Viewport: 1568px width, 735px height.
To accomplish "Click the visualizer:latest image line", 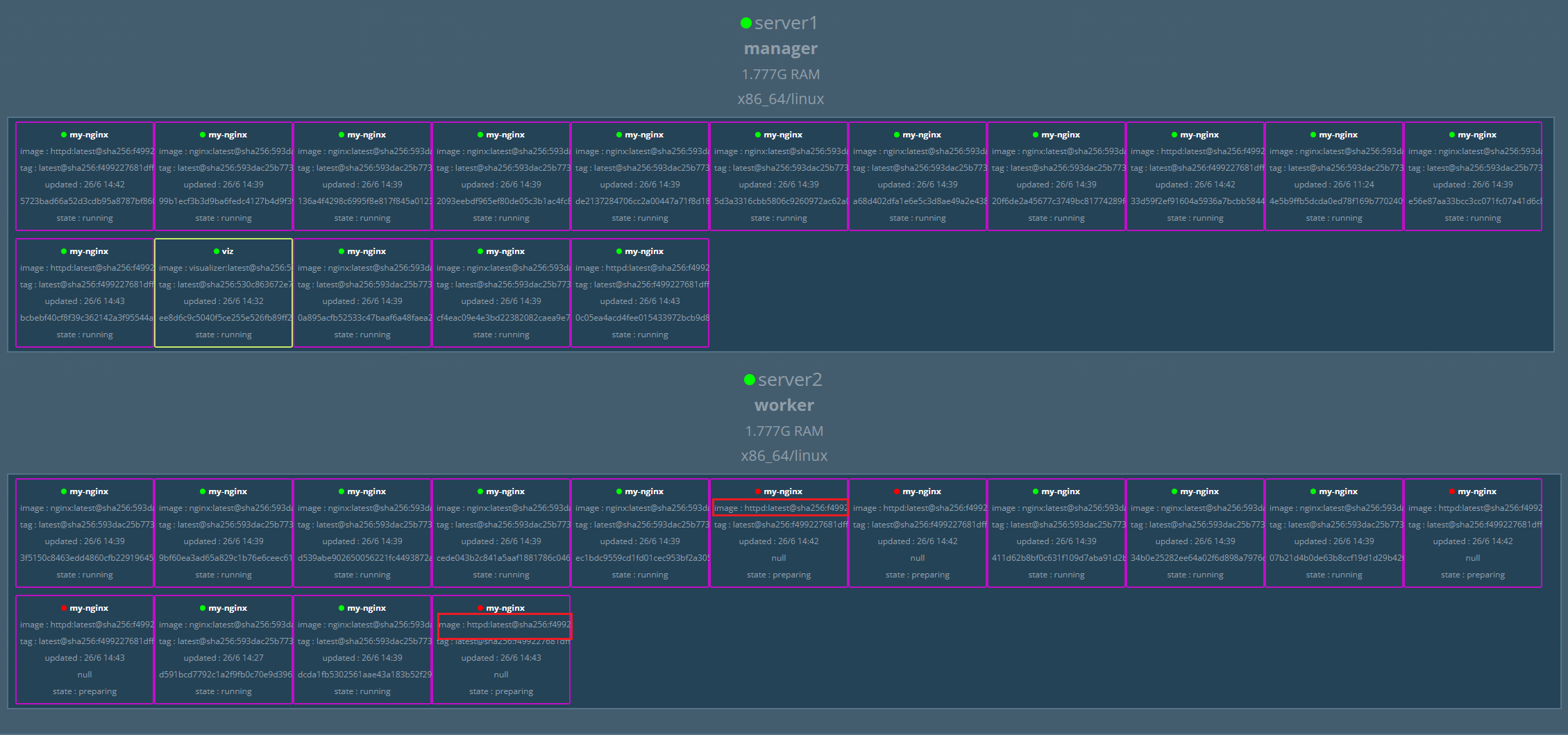I will point(224,268).
